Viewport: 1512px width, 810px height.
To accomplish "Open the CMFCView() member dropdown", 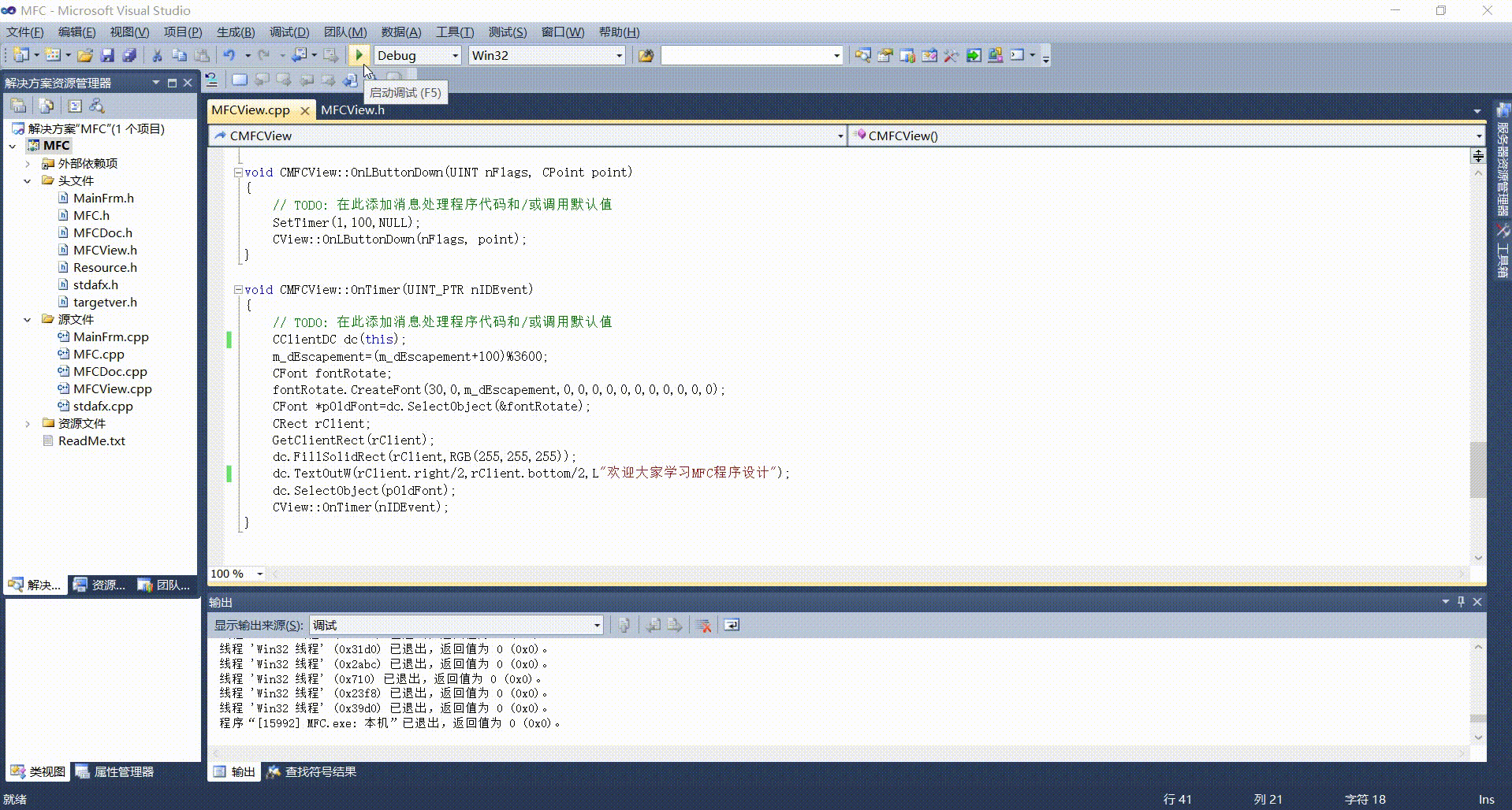I will pyautogui.click(x=1479, y=136).
